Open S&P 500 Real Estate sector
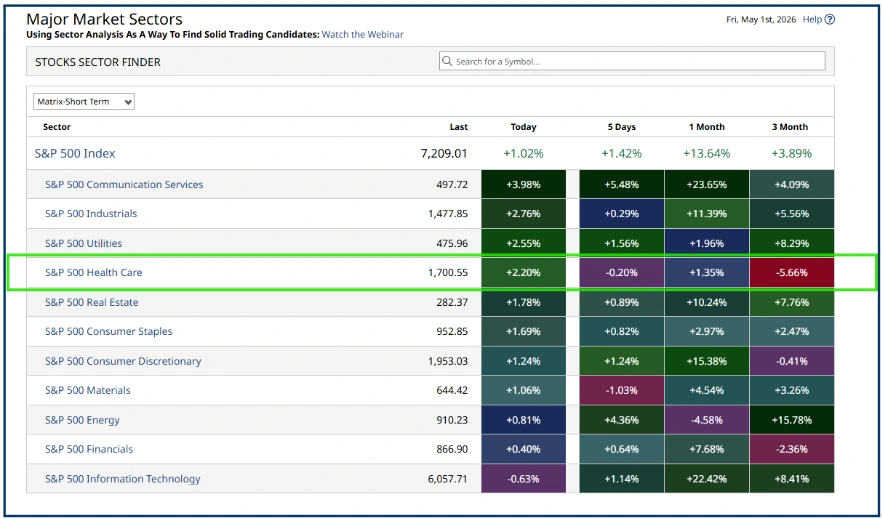 pos(91,302)
